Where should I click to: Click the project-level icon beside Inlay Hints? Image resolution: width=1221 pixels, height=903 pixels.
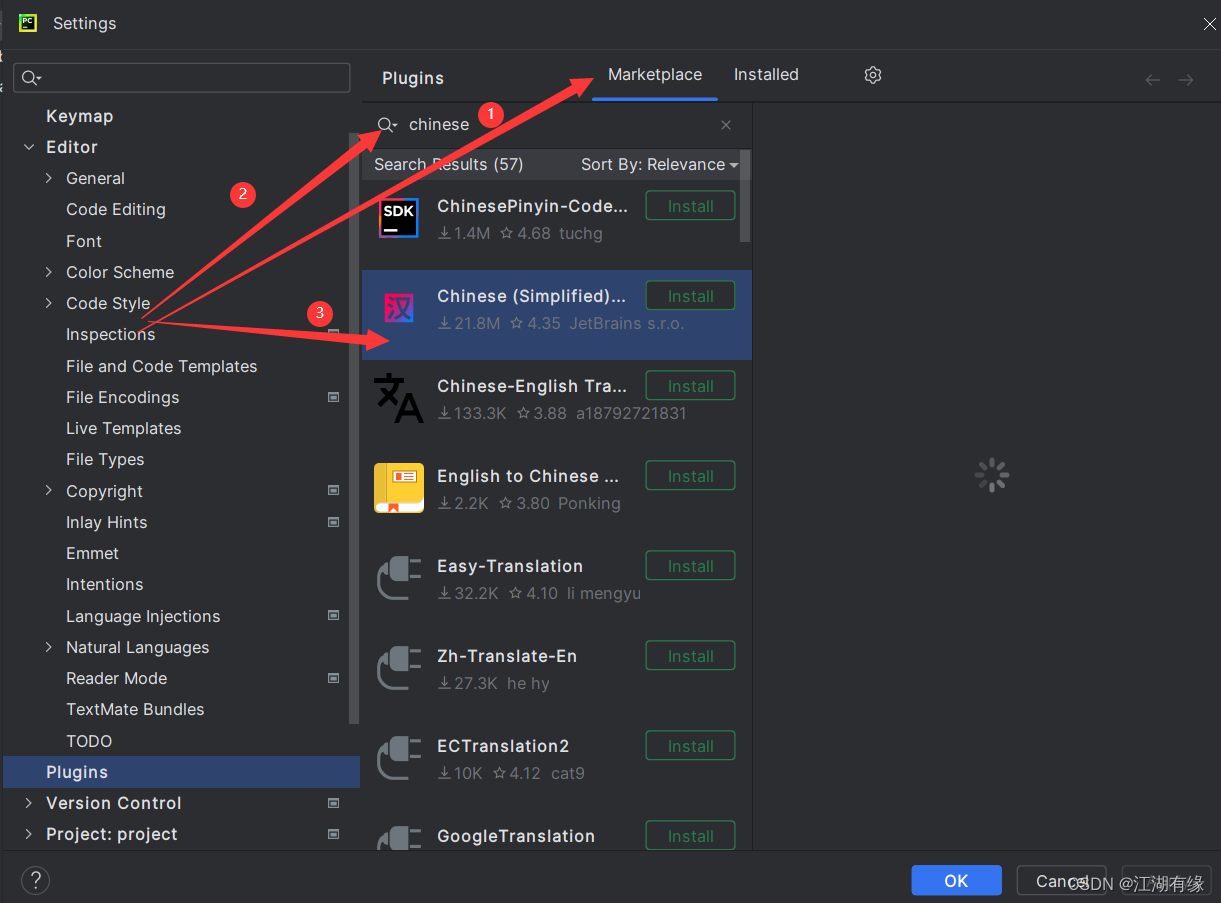pyautogui.click(x=334, y=522)
